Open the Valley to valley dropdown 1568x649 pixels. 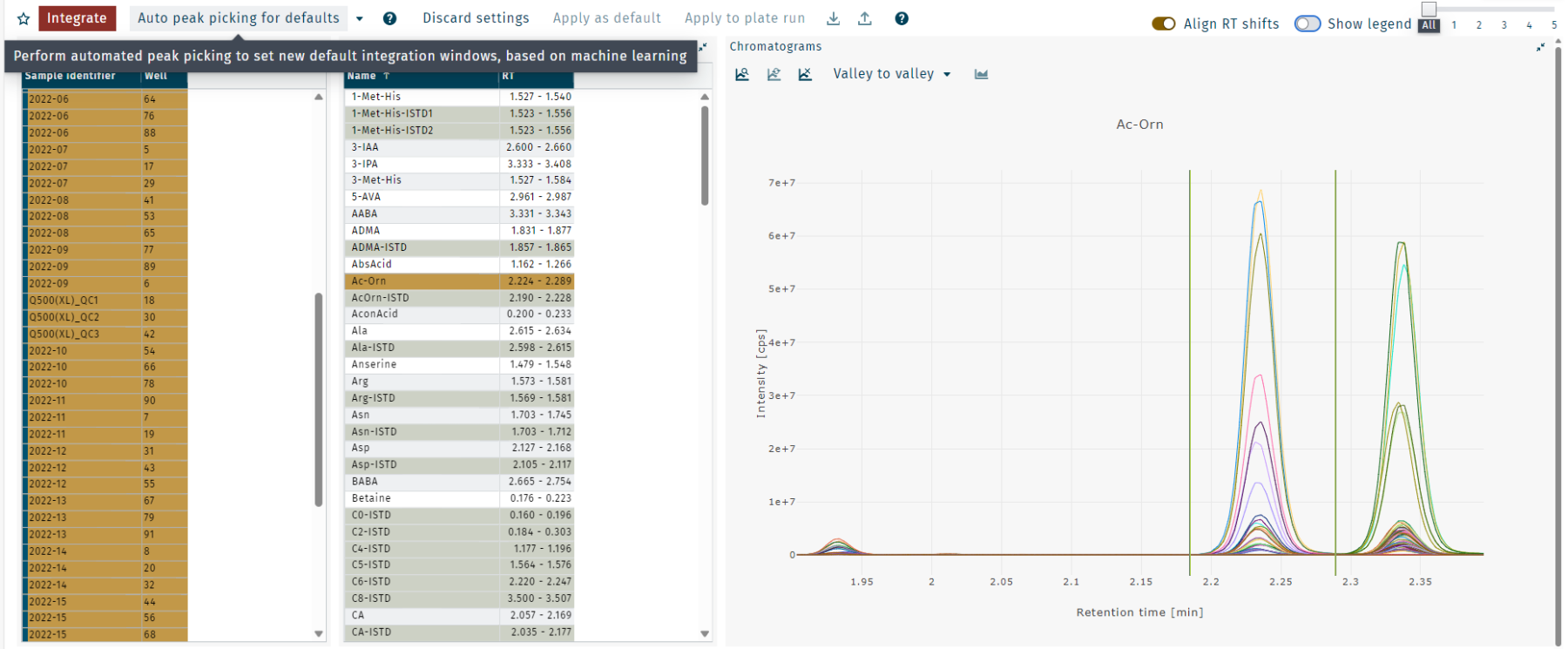(x=891, y=74)
